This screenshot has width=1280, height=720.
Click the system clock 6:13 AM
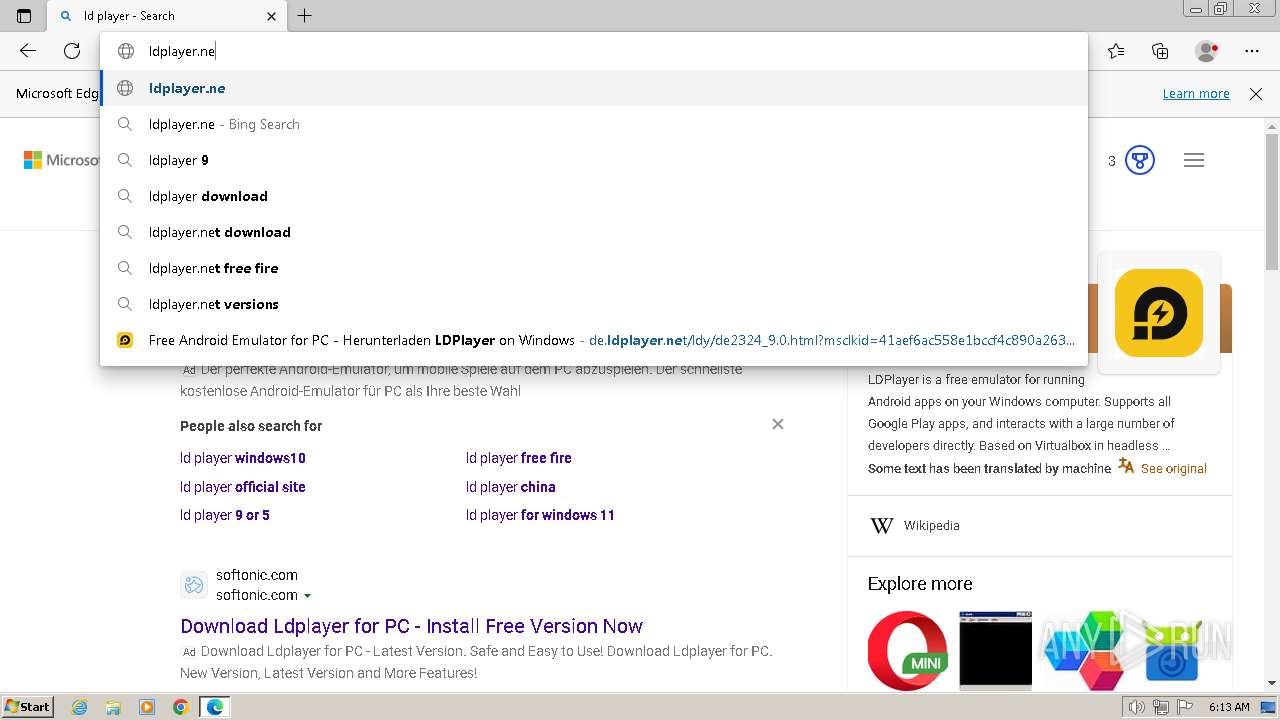1229,707
